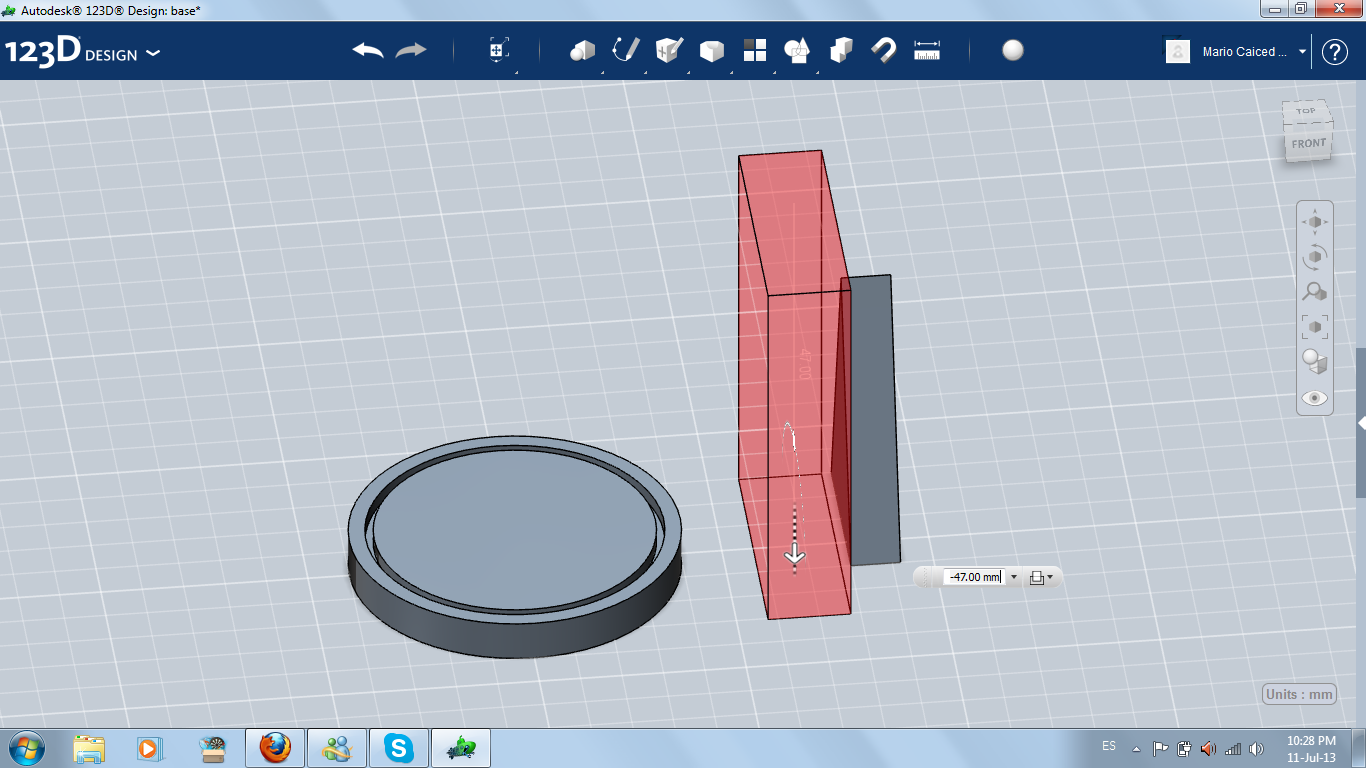Click the extrude direction arrow manipulator
The width and height of the screenshot is (1366, 768).
click(795, 553)
